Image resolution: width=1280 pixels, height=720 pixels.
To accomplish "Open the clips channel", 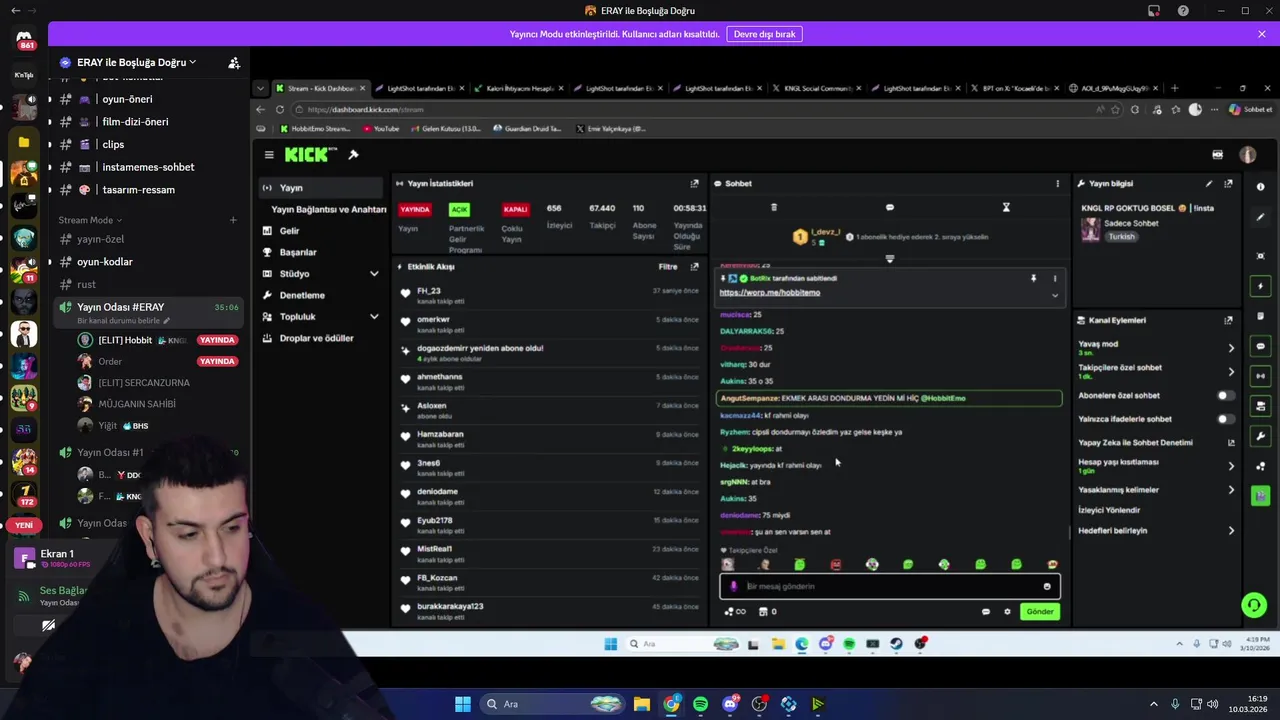I will pyautogui.click(x=113, y=144).
